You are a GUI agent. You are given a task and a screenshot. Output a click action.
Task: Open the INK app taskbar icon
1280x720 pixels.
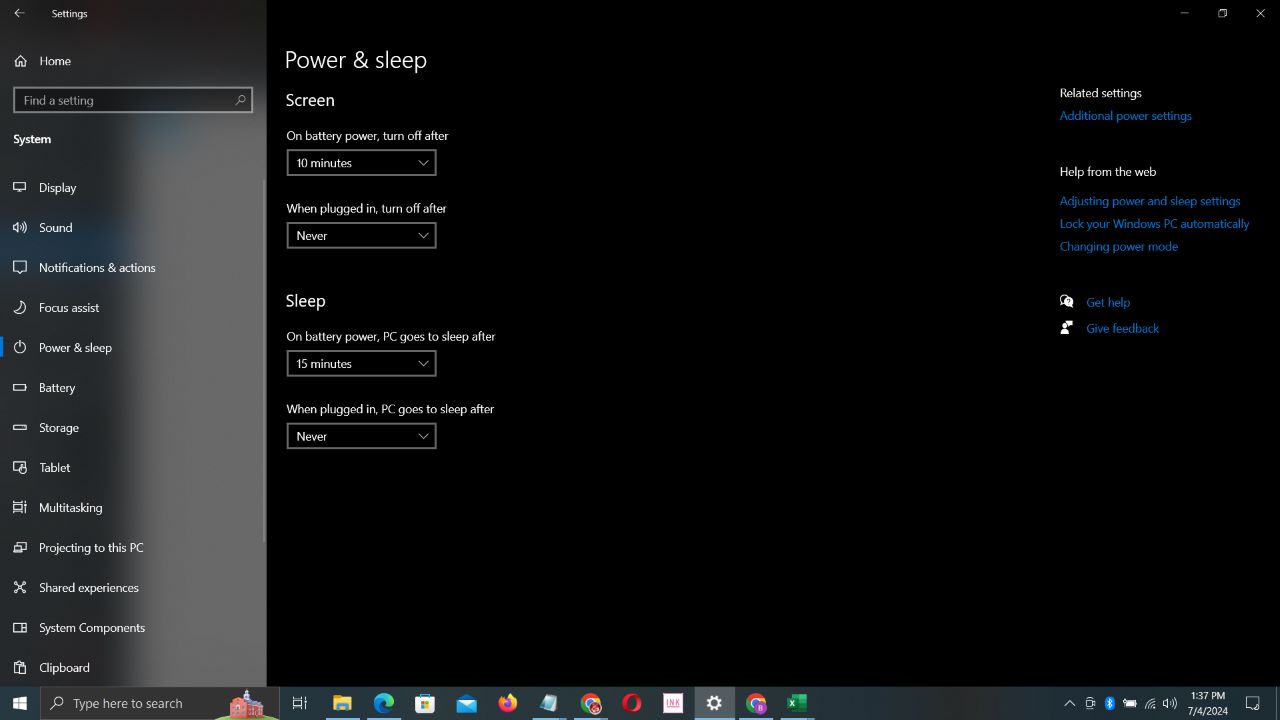tap(673, 703)
